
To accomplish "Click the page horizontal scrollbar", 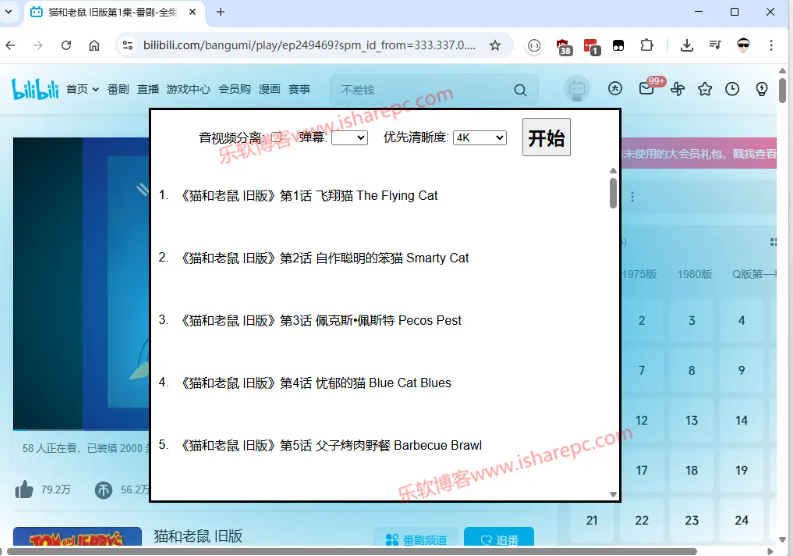I will click(352, 551).
